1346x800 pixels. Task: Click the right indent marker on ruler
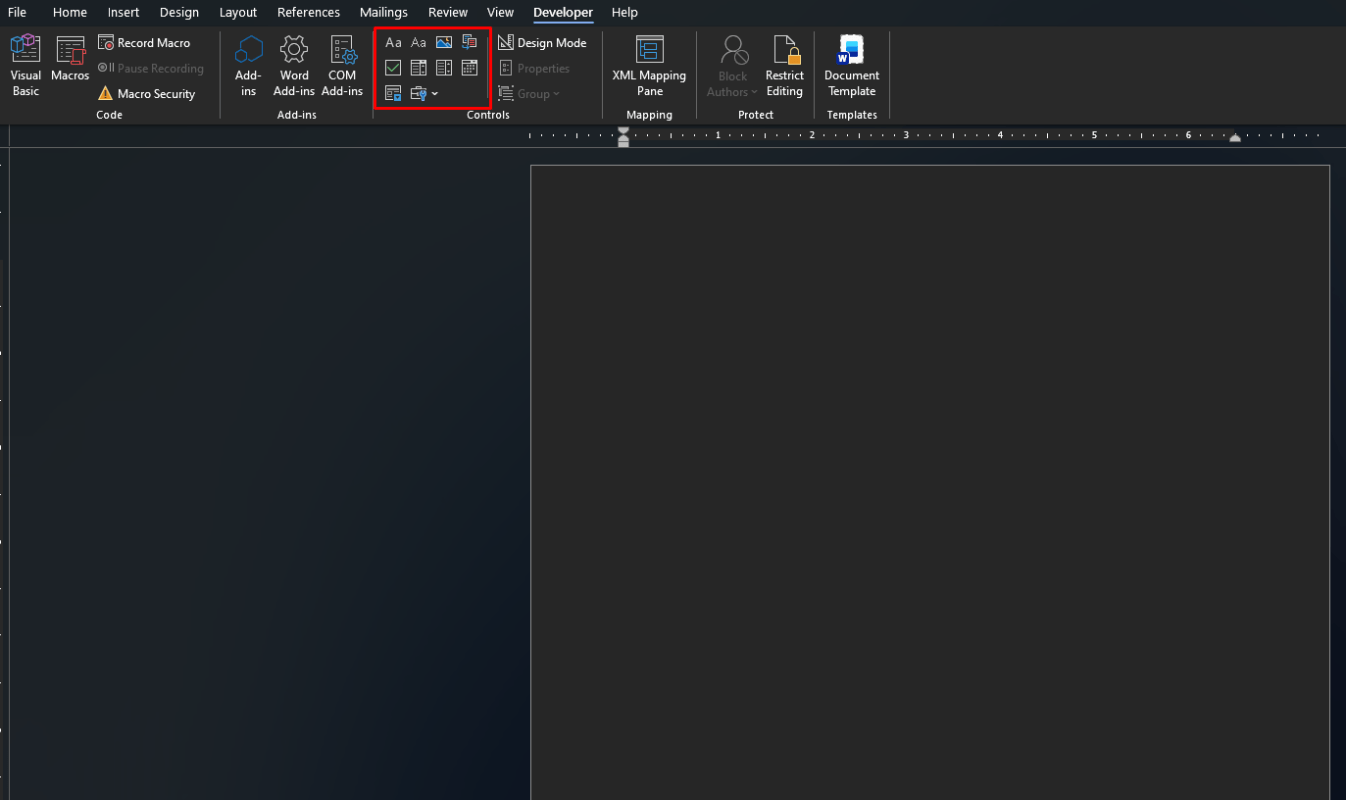[1235, 138]
